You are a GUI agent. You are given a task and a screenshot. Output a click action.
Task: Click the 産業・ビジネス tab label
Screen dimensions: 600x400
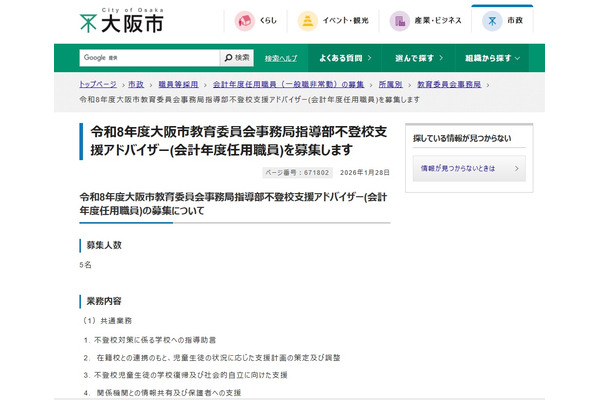(x=438, y=21)
